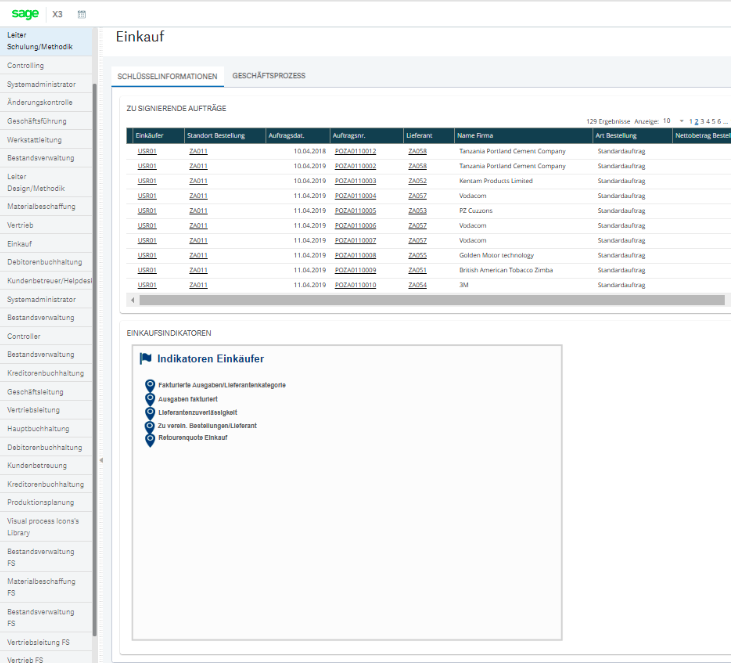Image resolution: width=731 pixels, height=663 pixels.
Task: Sort by the Auftragsnr. column header
Action: (367, 136)
